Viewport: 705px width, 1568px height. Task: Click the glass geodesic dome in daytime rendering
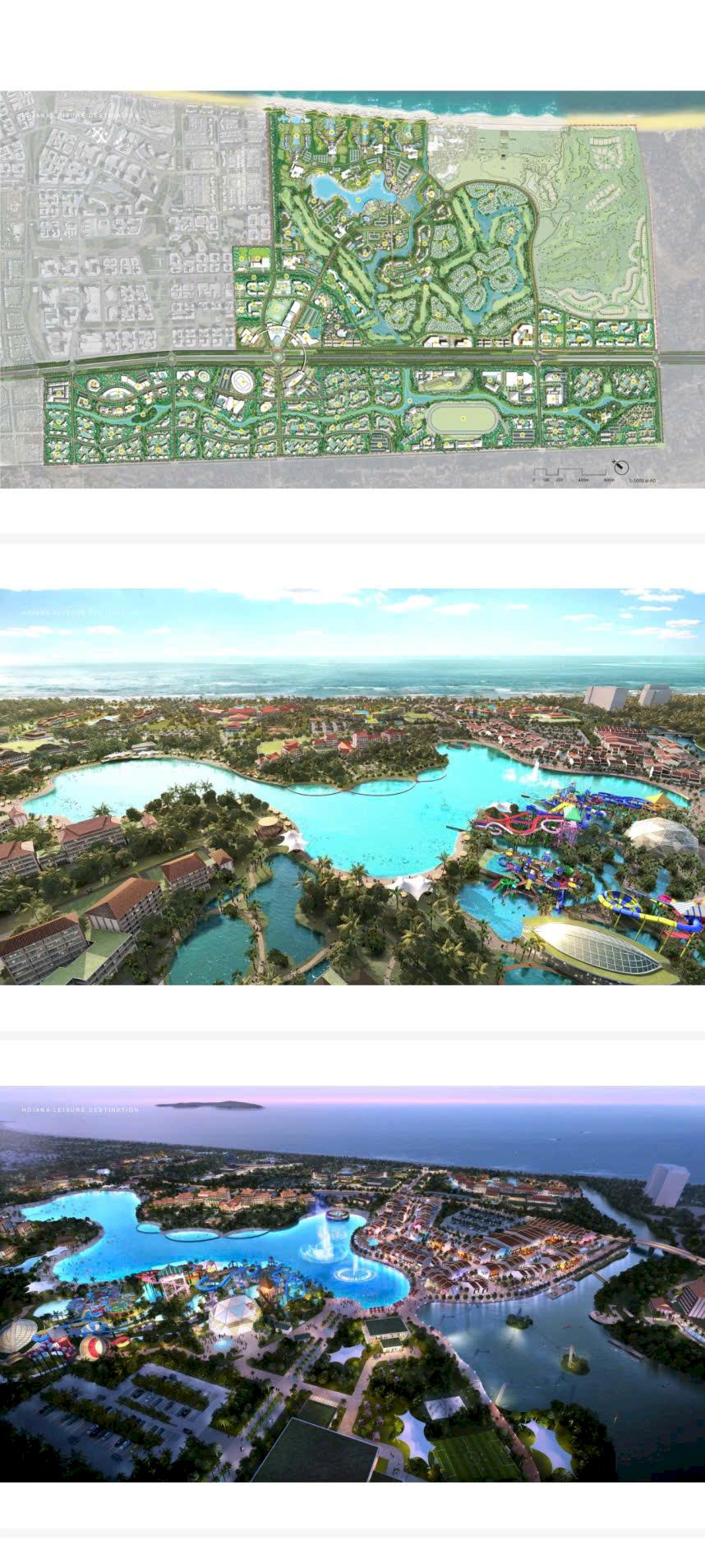click(x=661, y=837)
